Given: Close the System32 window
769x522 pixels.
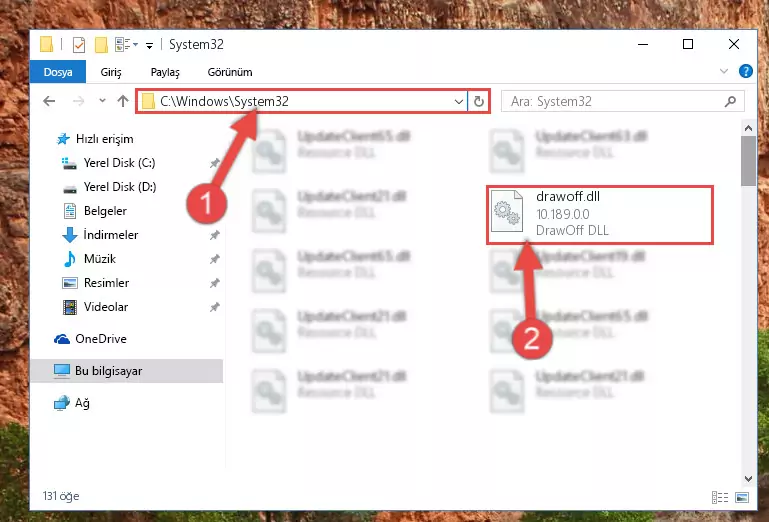Looking at the screenshot, I should [734, 44].
